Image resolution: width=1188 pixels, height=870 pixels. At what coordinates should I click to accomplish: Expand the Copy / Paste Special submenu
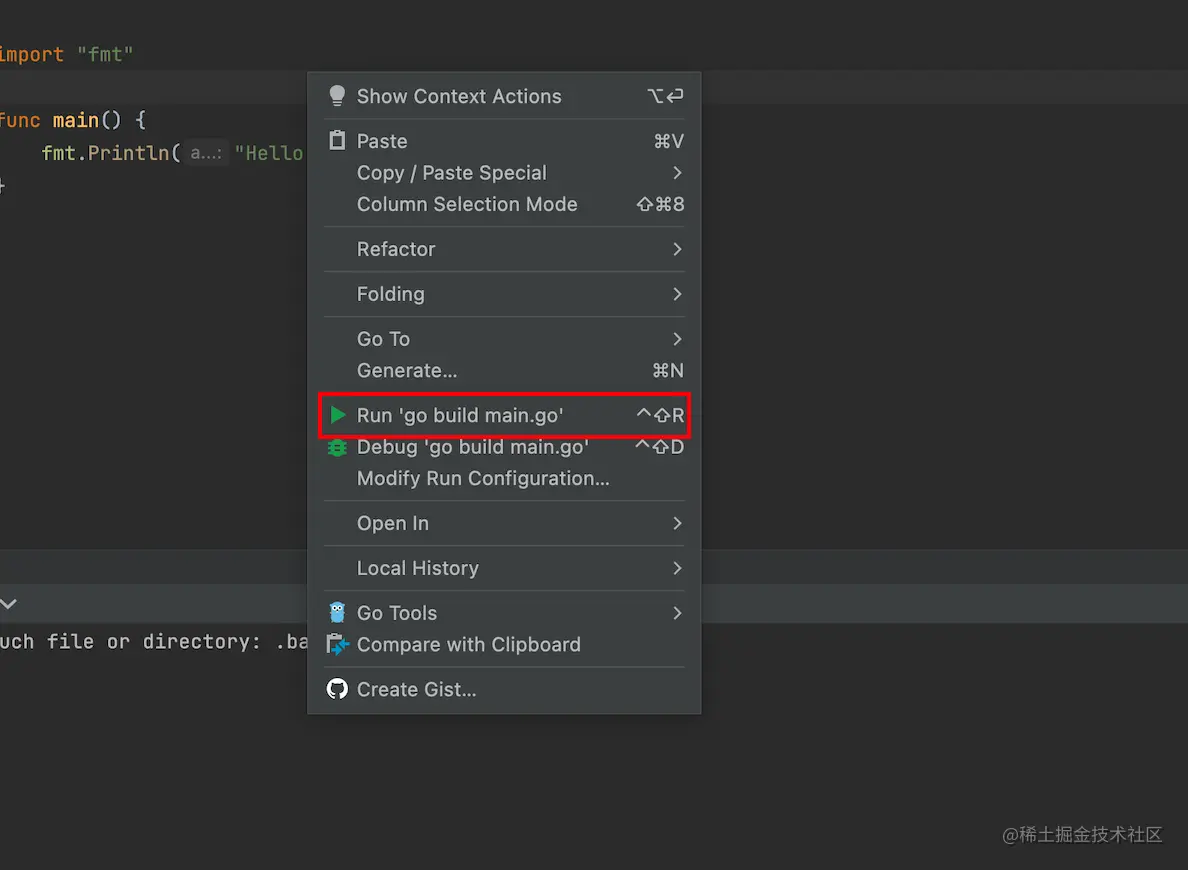click(x=677, y=173)
